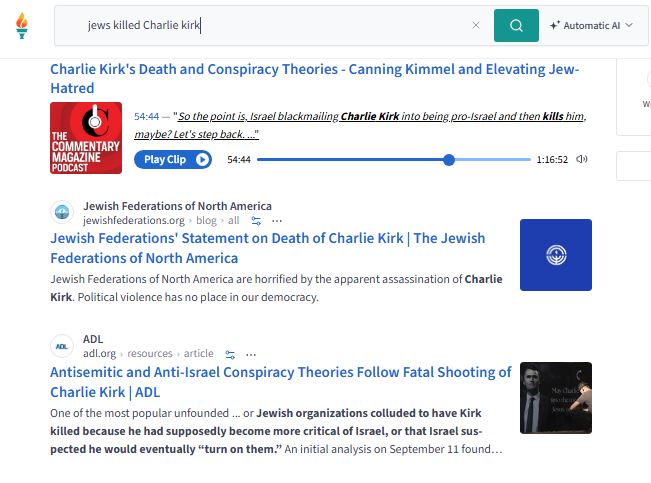Viewport: 651px width, 483px height.
Task: Click the torch logo home icon
Action: tap(22, 25)
